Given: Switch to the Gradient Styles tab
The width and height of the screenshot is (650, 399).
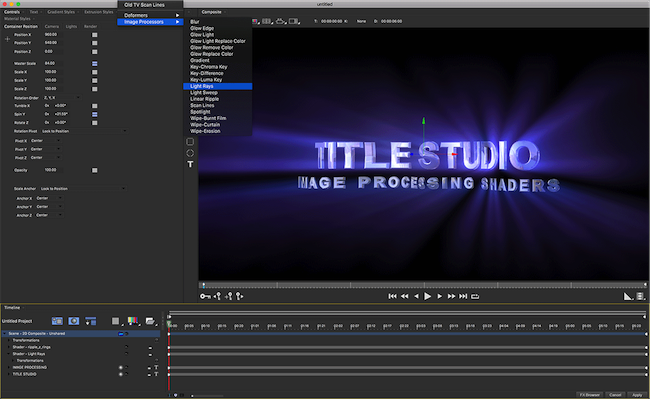Looking at the screenshot, I should 61,12.
